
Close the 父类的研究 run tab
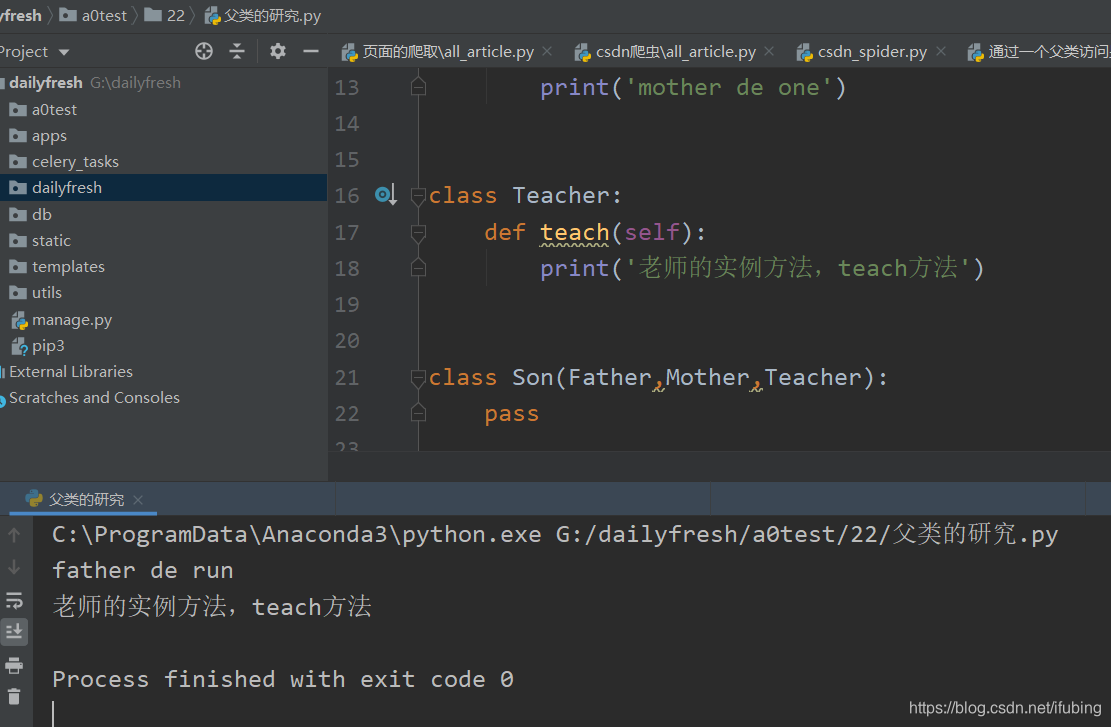[138, 500]
